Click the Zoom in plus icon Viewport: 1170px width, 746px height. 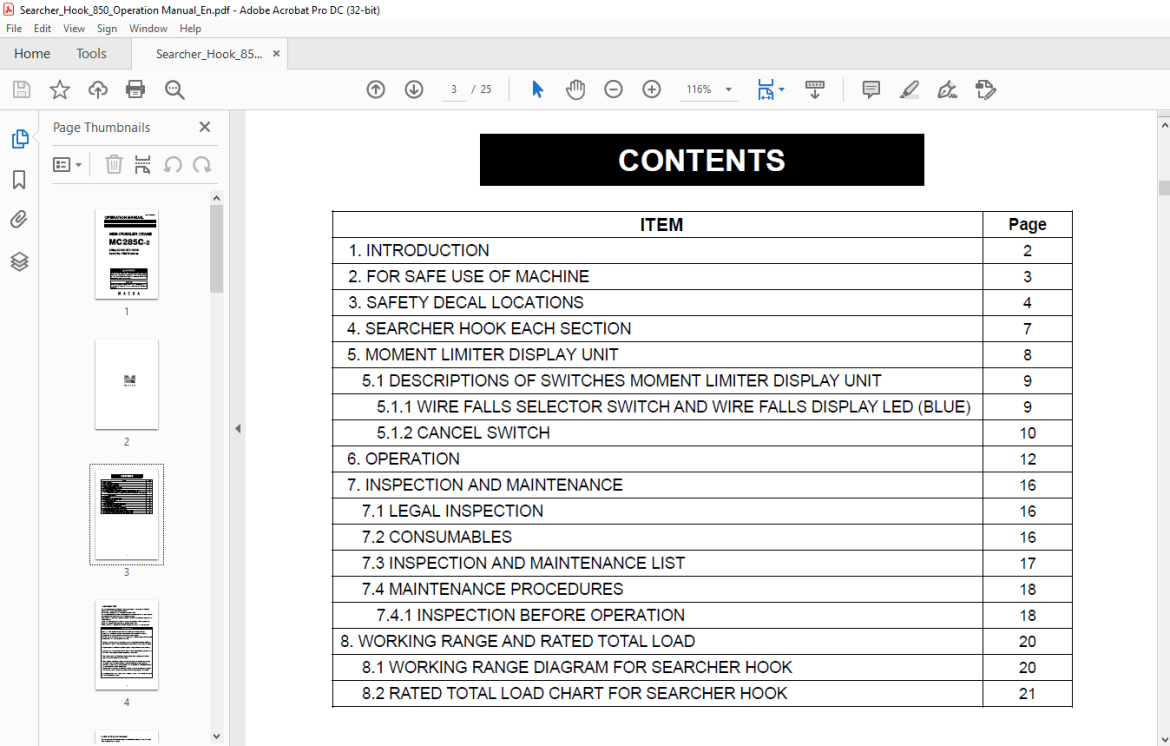[x=651, y=90]
